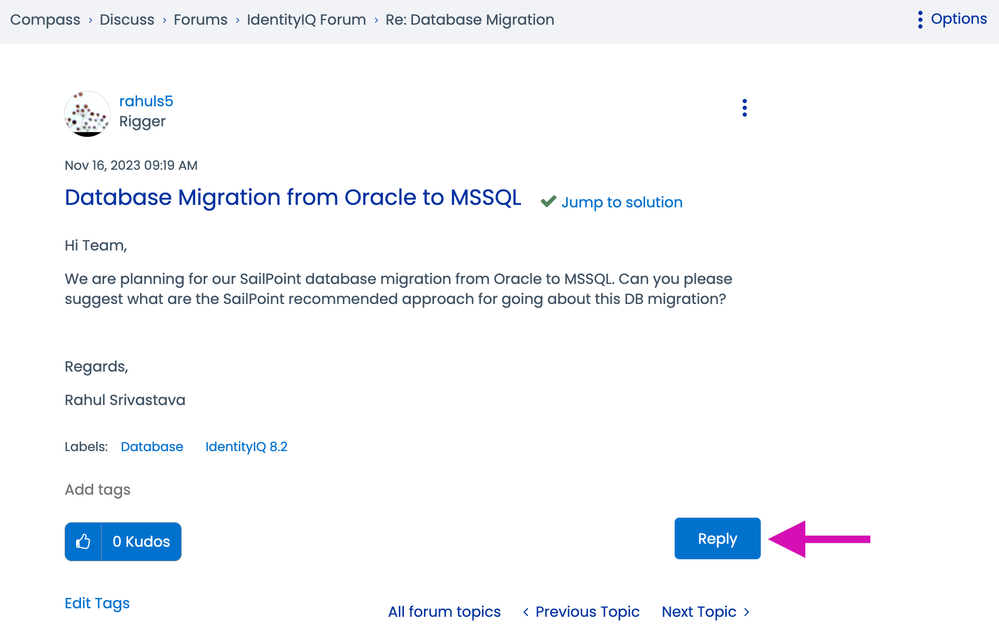Screen dimensions: 999x635
Task: Select the Database label
Action: pos(152,447)
